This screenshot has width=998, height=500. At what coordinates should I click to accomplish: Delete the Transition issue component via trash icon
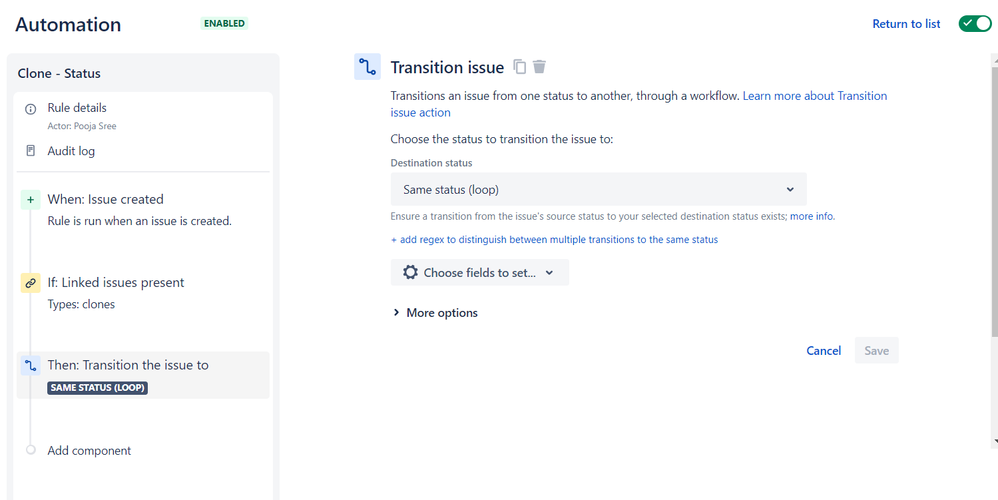(539, 67)
